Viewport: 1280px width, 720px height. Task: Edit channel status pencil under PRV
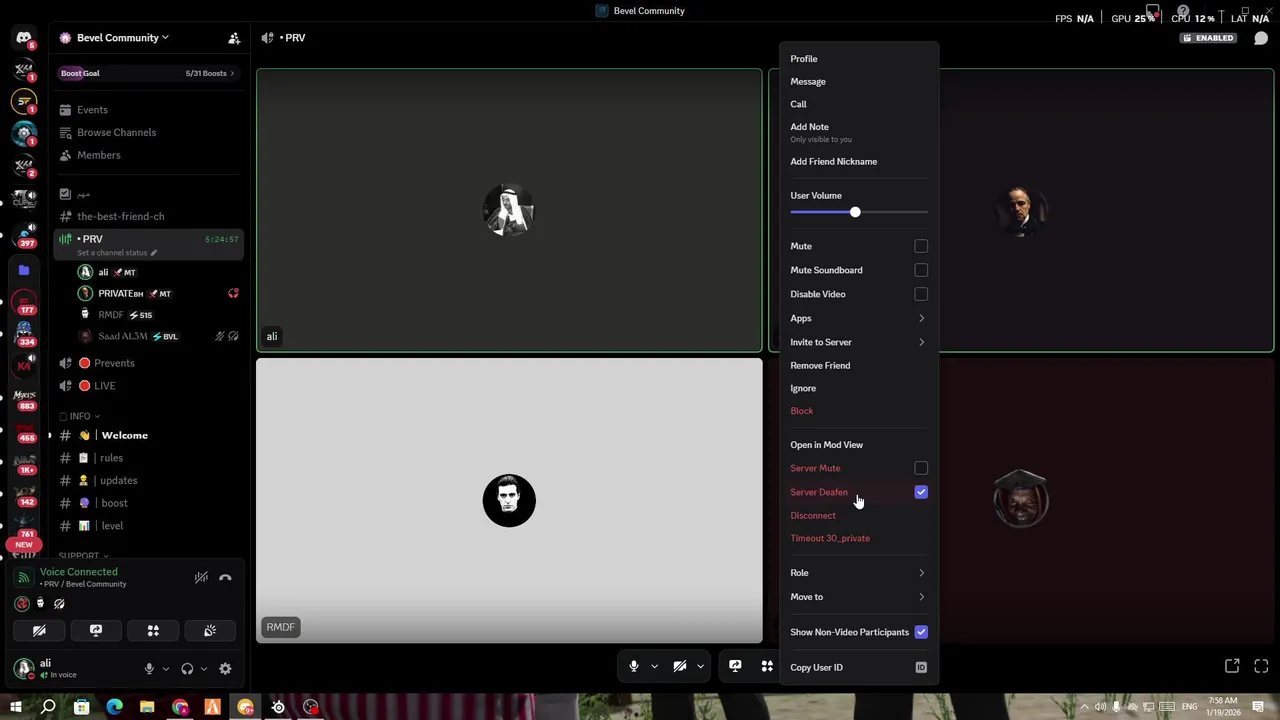(x=153, y=253)
